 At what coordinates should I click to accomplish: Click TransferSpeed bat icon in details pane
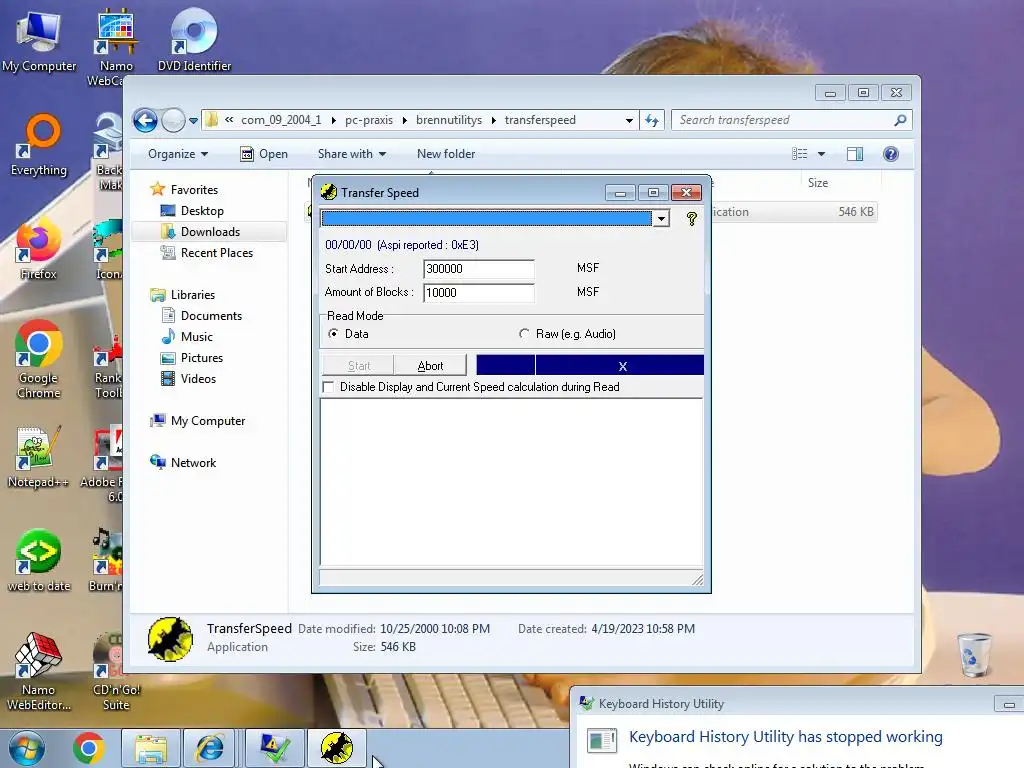click(x=170, y=639)
